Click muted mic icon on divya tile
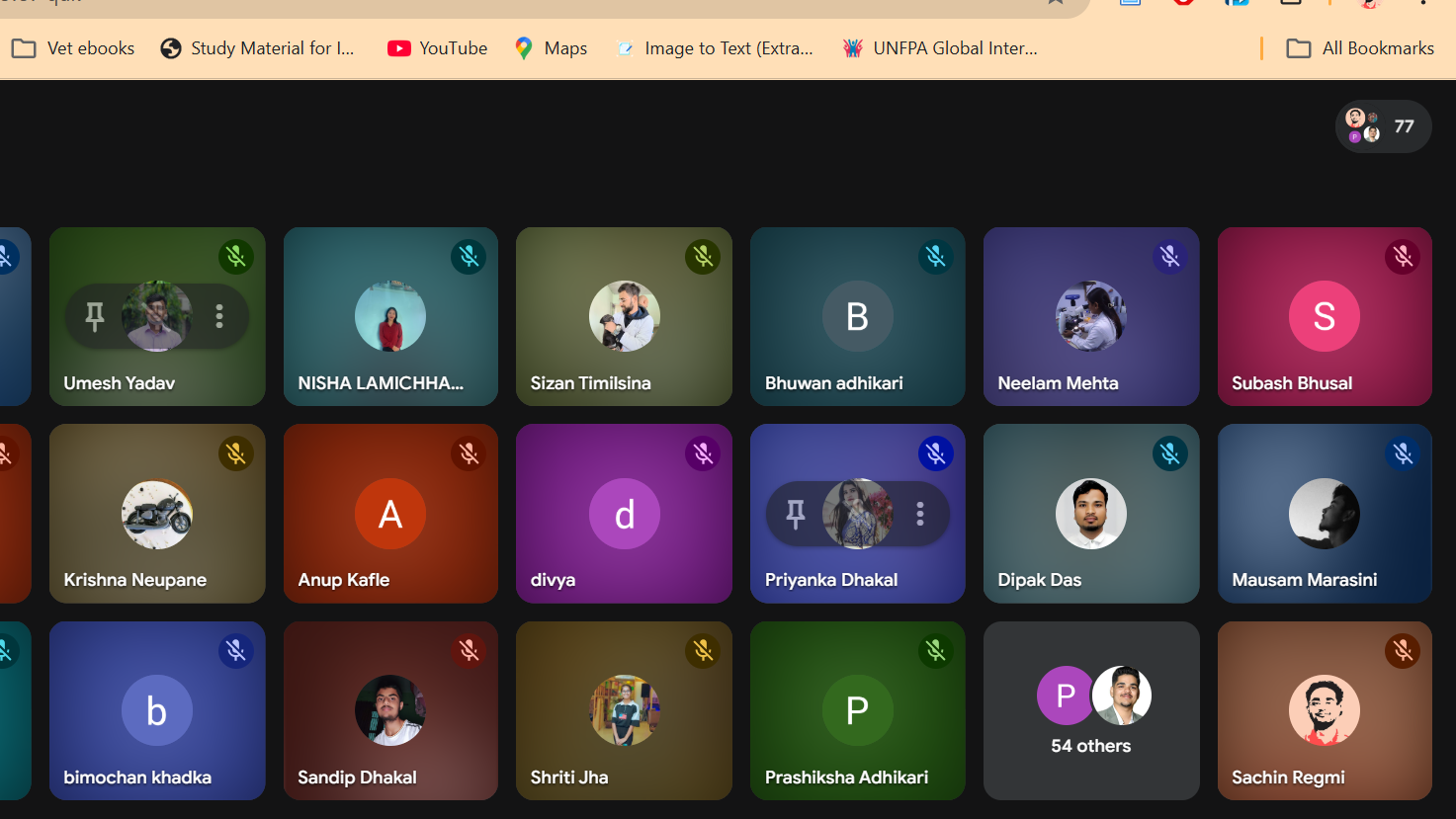1456x819 pixels. pyautogui.click(x=703, y=453)
